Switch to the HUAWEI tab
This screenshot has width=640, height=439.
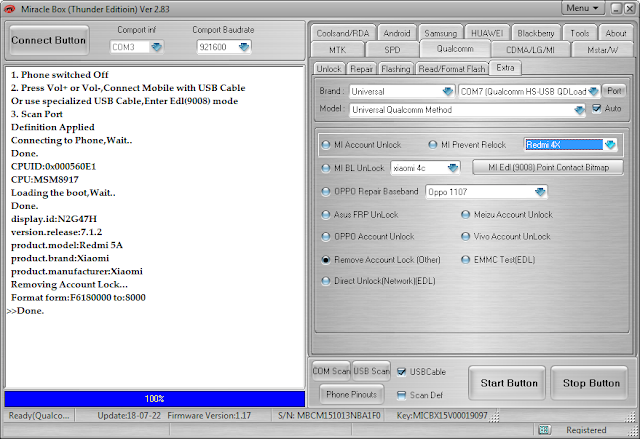point(487,33)
